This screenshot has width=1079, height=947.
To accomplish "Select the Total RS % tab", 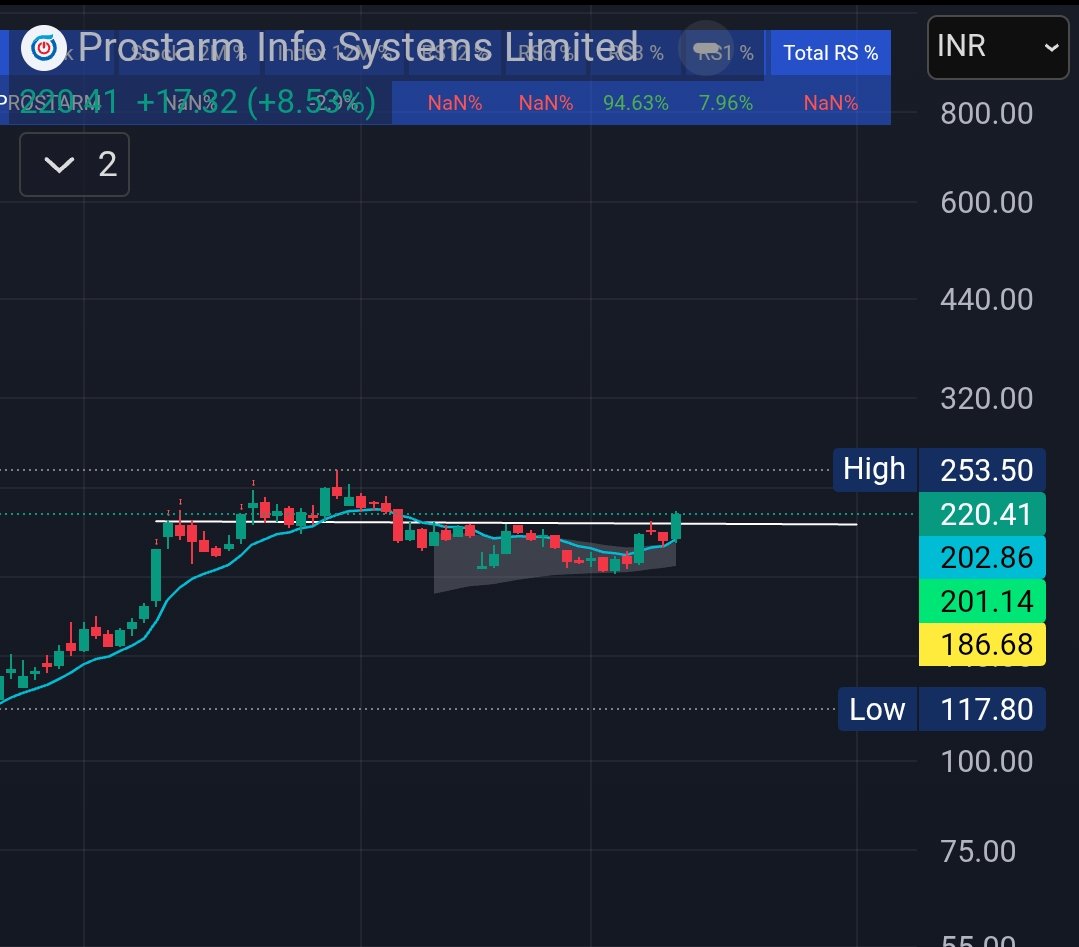I will (830, 52).
